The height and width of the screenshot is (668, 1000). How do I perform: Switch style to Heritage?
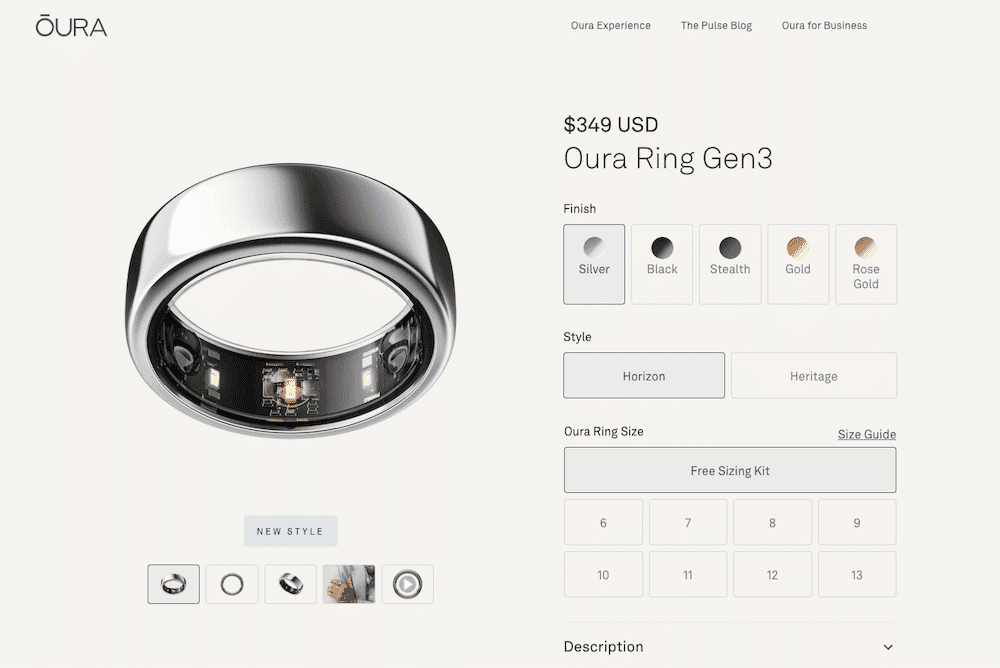click(814, 376)
